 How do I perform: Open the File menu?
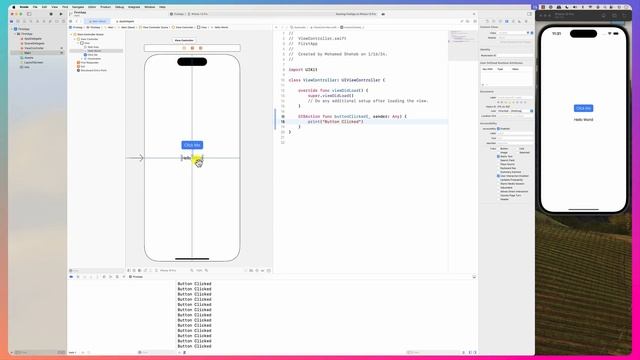35,7
